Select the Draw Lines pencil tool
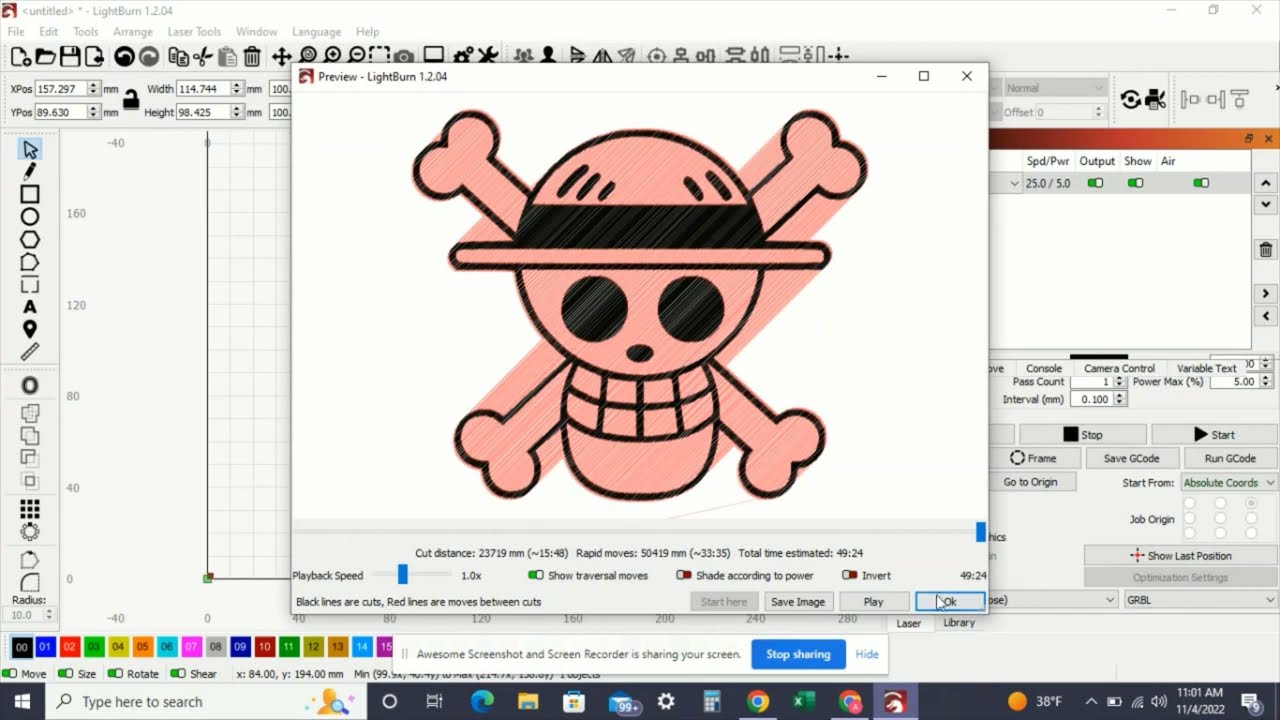Screen dimensions: 1280x720 [x=30, y=172]
